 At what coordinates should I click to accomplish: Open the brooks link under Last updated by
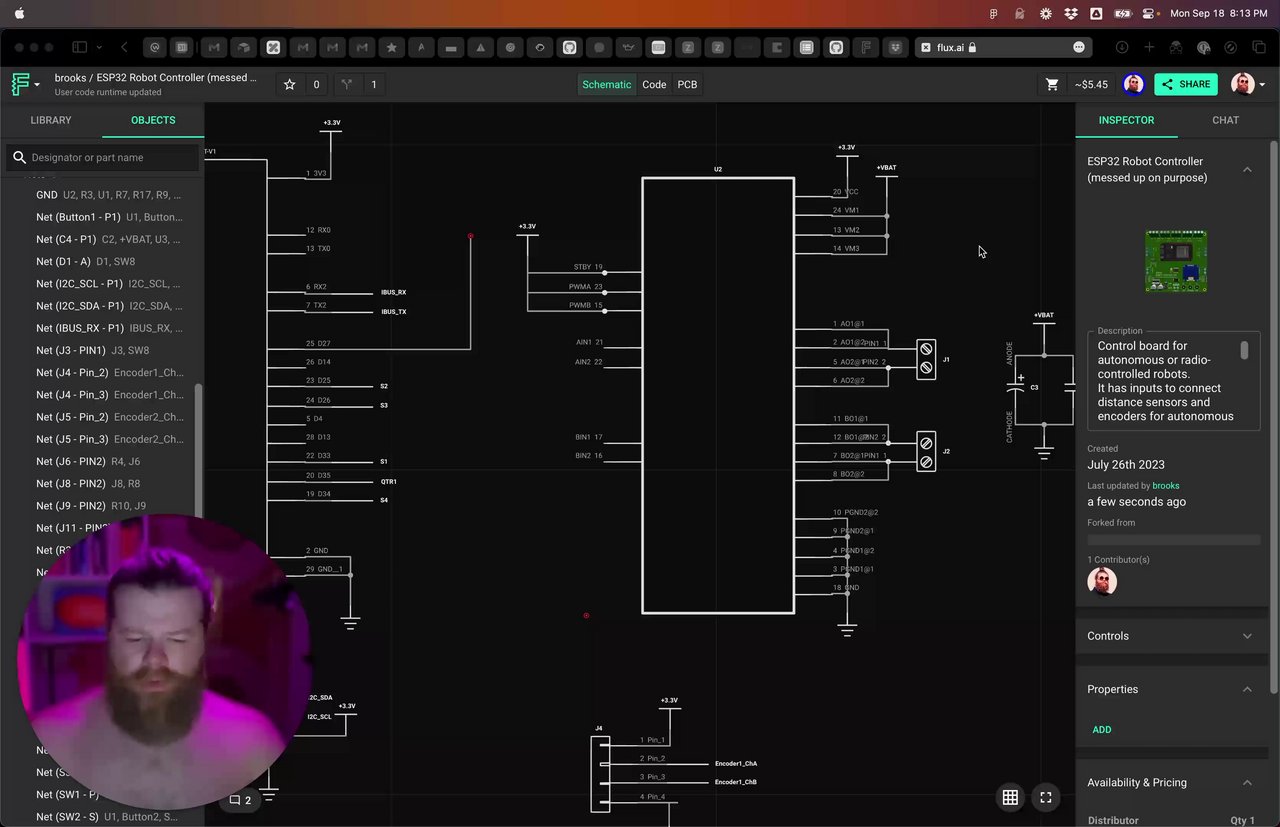tap(1166, 486)
